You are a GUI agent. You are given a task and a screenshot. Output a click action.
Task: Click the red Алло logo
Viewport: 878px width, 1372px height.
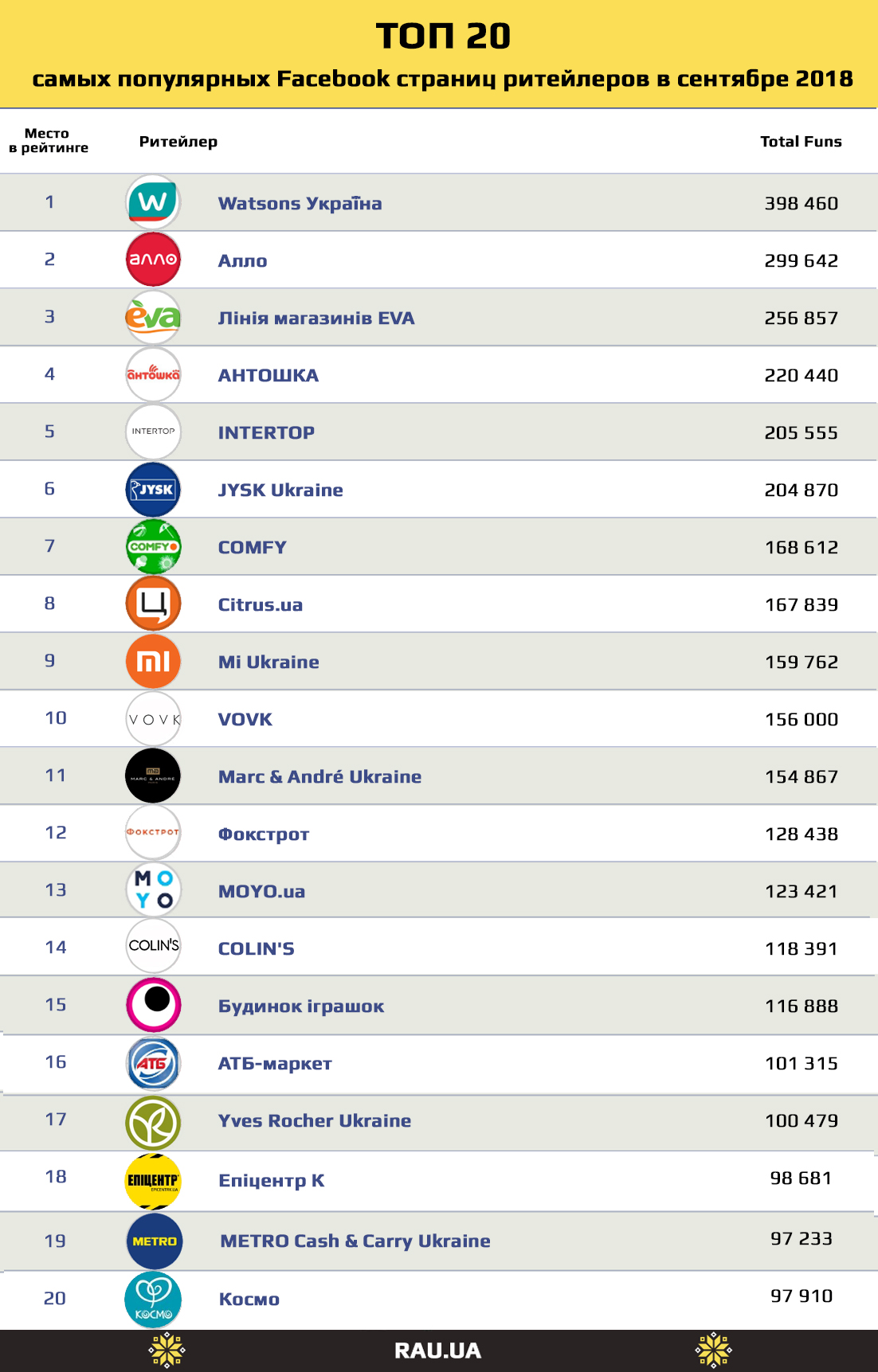tap(153, 260)
